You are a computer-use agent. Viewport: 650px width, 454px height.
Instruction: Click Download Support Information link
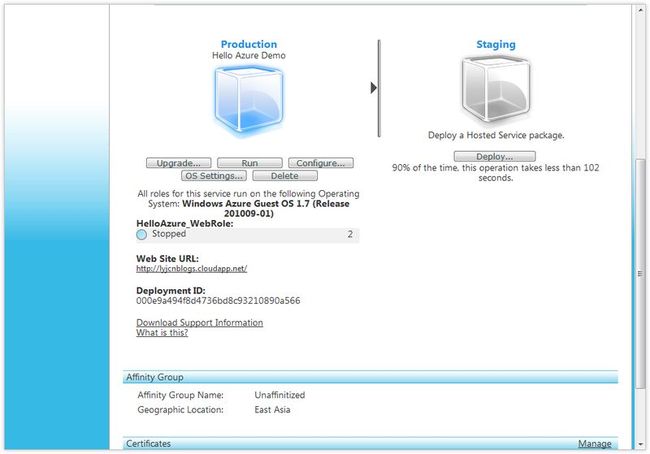pos(199,323)
